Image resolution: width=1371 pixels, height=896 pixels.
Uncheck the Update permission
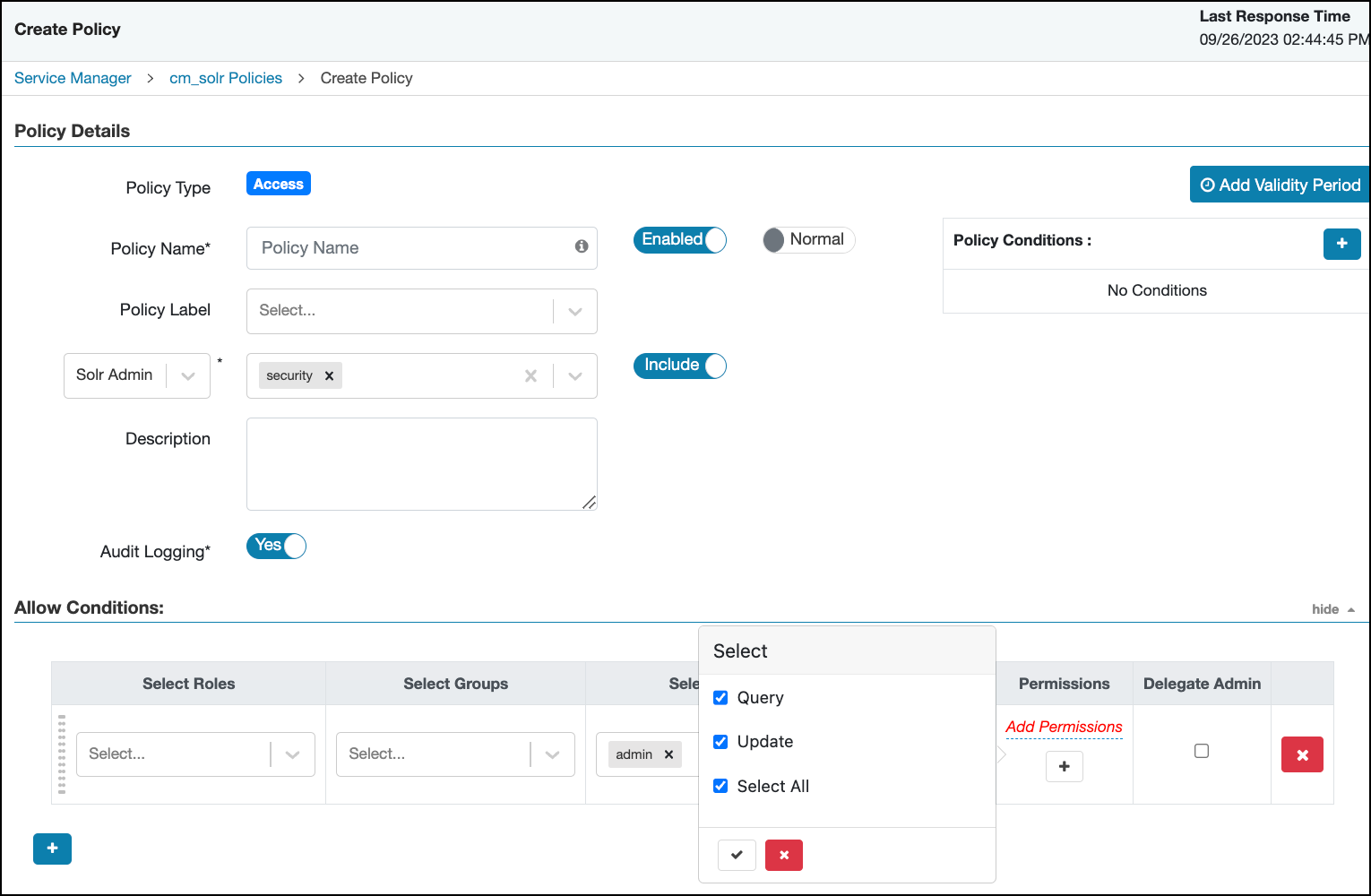720,741
